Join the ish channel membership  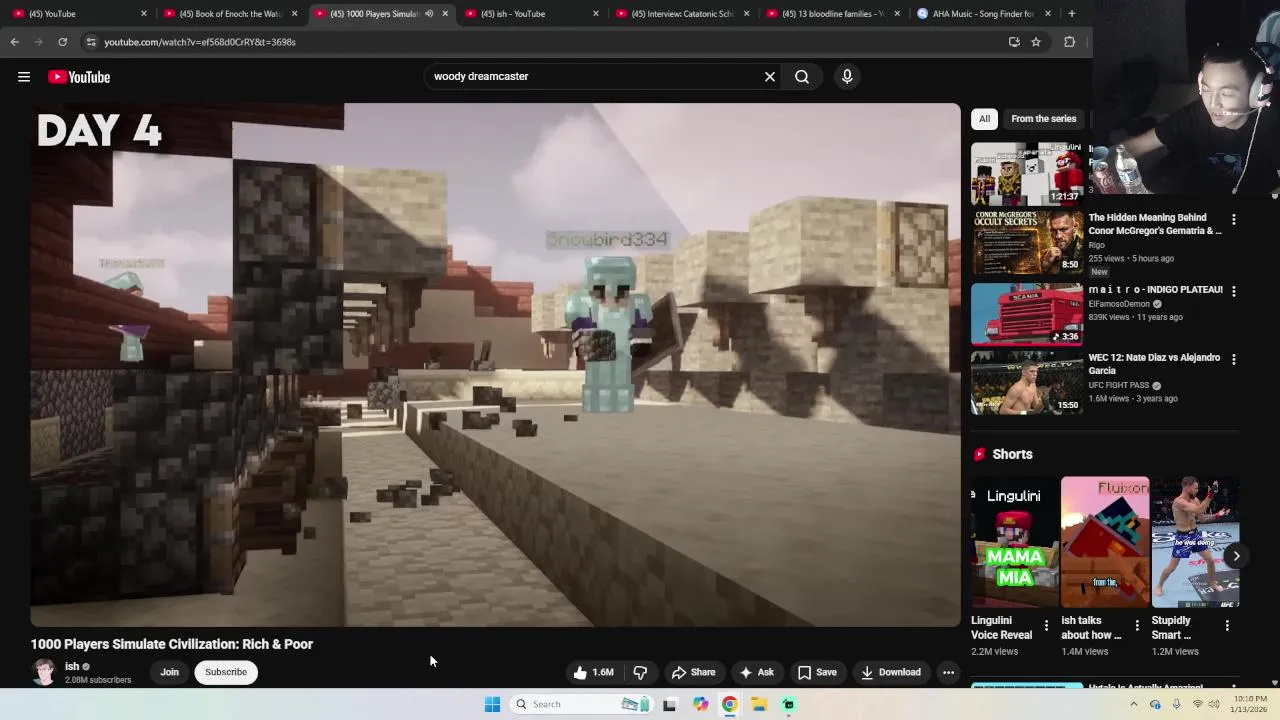tap(170, 672)
